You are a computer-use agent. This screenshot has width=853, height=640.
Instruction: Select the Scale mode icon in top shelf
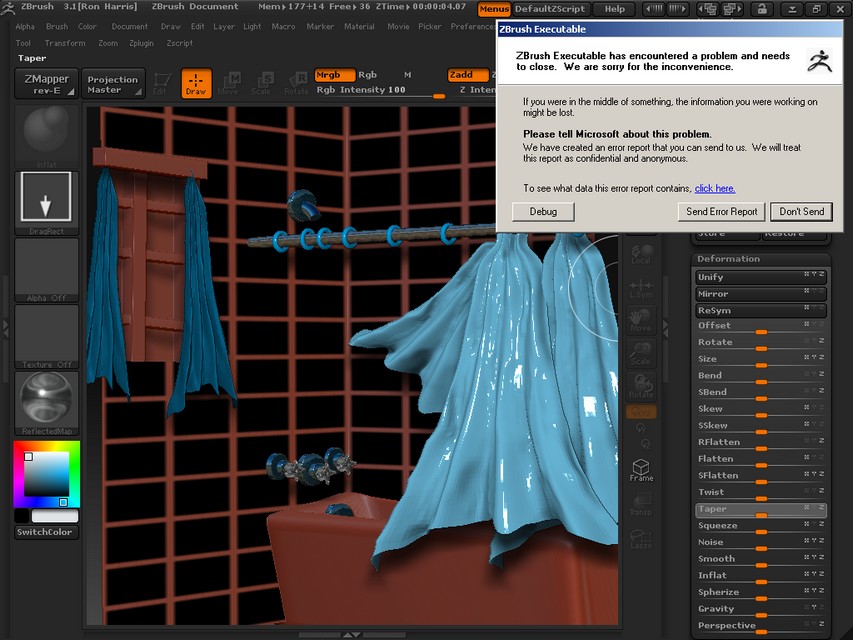262,83
